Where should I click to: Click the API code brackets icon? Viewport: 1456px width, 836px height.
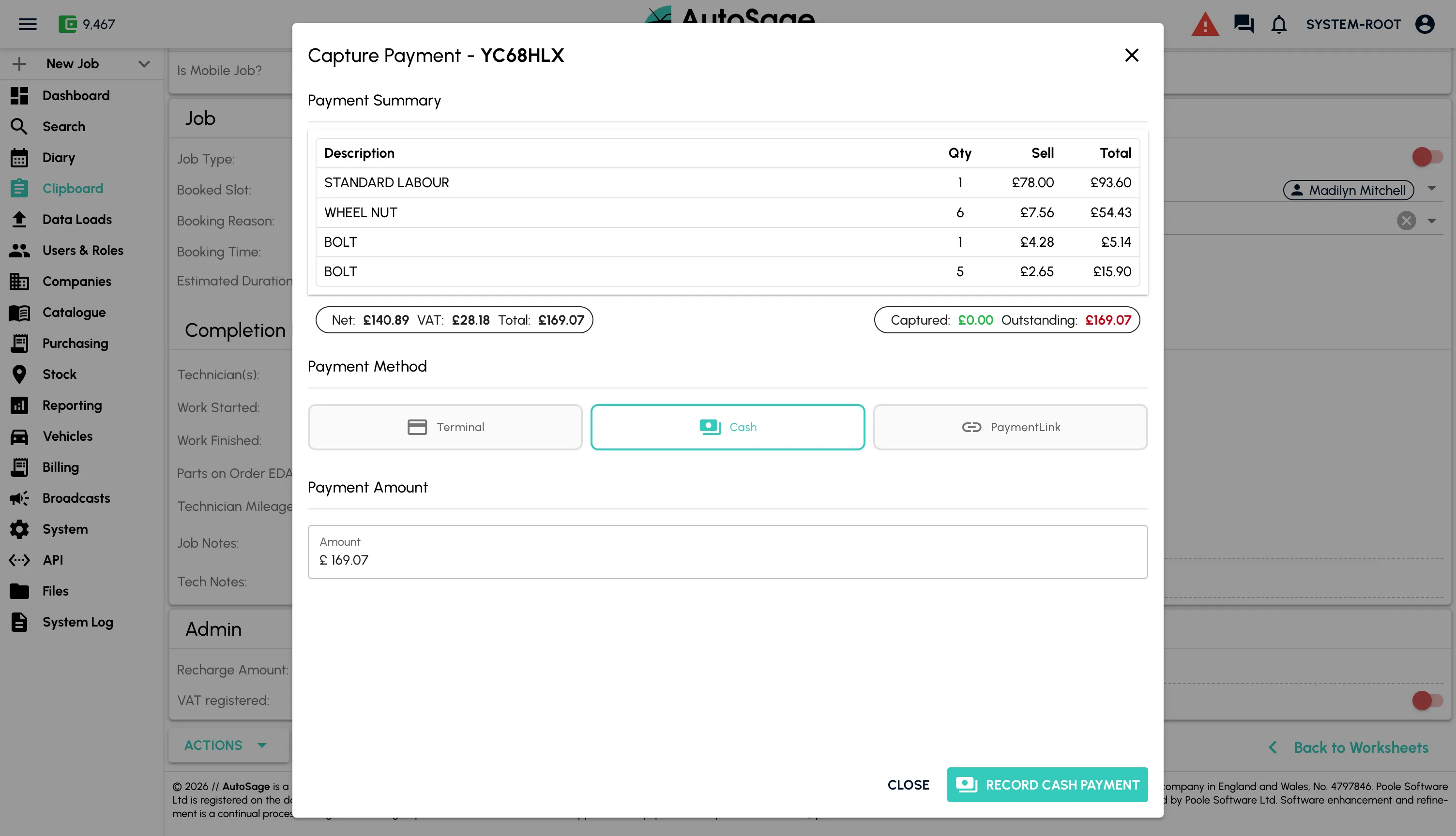click(x=19, y=560)
